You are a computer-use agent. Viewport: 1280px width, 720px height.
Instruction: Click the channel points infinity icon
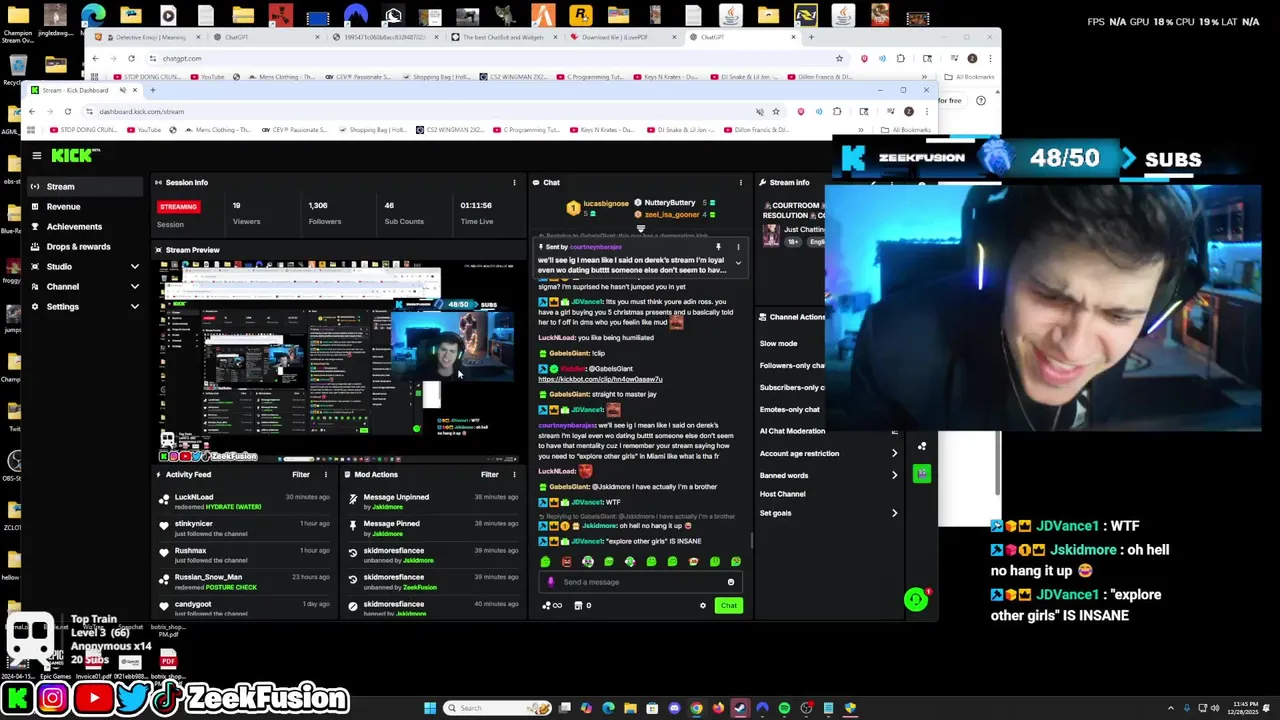552,605
